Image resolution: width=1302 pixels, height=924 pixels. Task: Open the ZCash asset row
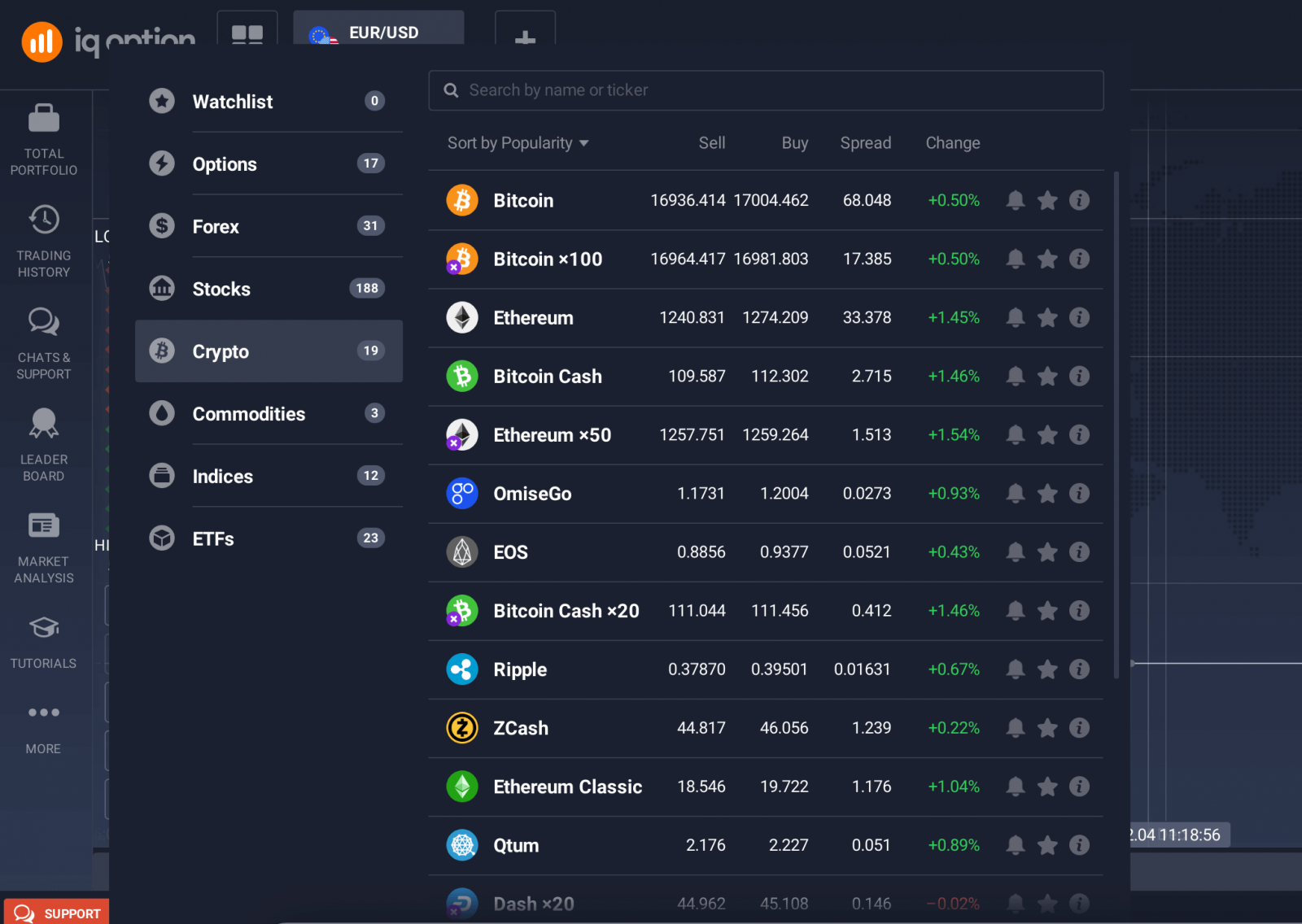pyautogui.click(x=766, y=728)
